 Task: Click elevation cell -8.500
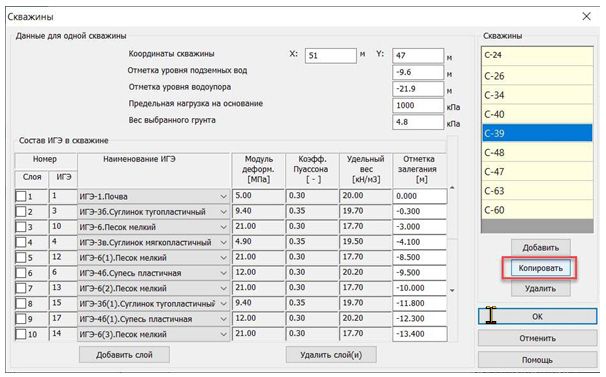pos(420,258)
